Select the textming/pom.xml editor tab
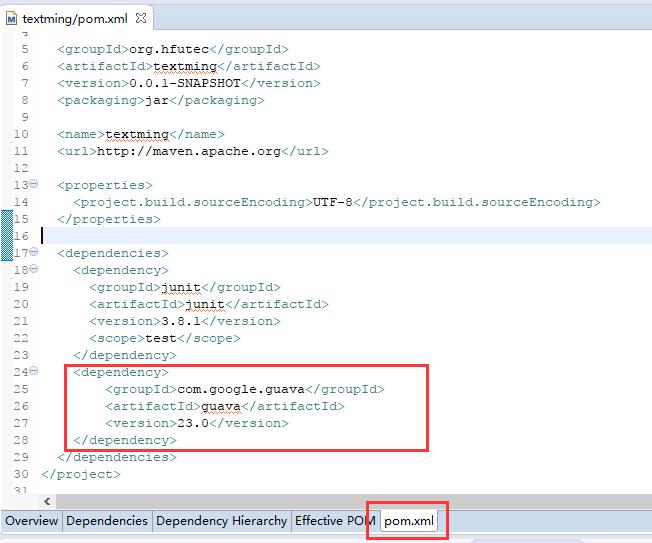This screenshot has width=652, height=543. [x=75, y=19]
